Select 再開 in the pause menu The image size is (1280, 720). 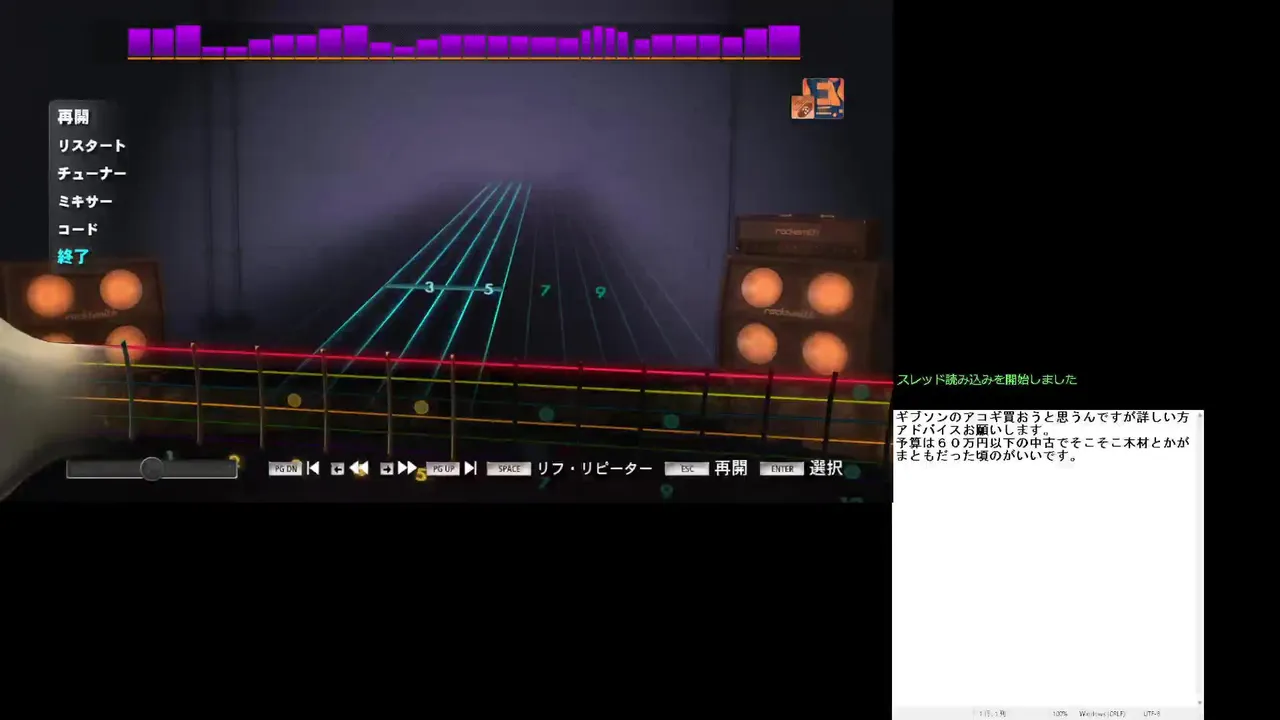click(73, 117)
